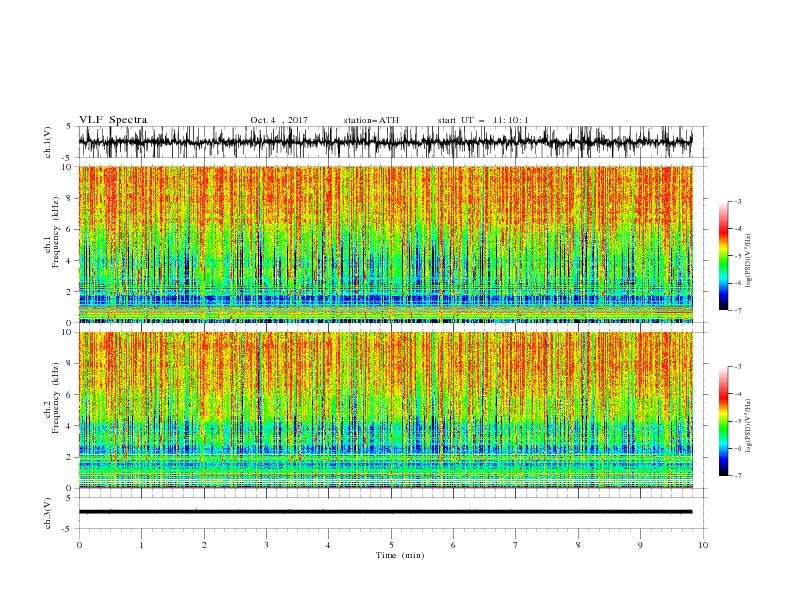Click time-axis tick label "3"
The height and width of the screenshot is (612, 792).
[266, 545]
